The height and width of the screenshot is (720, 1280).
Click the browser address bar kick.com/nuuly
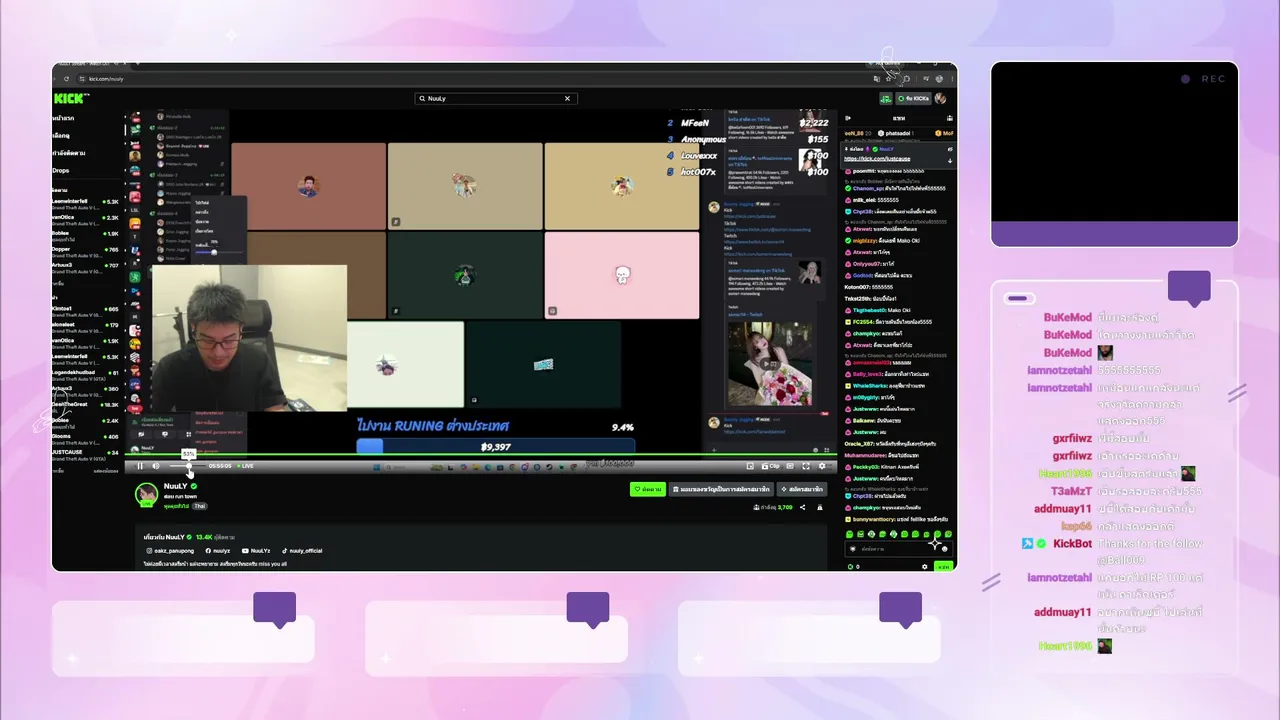(106, 79)
